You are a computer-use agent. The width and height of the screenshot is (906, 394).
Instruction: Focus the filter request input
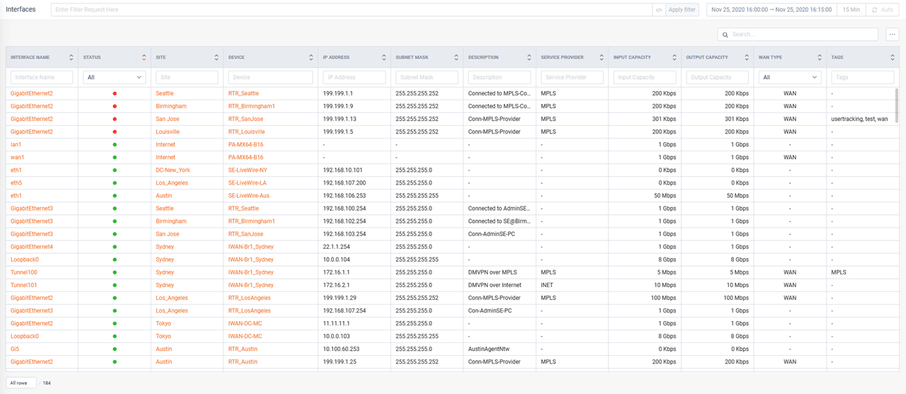(x=351, y=10)
